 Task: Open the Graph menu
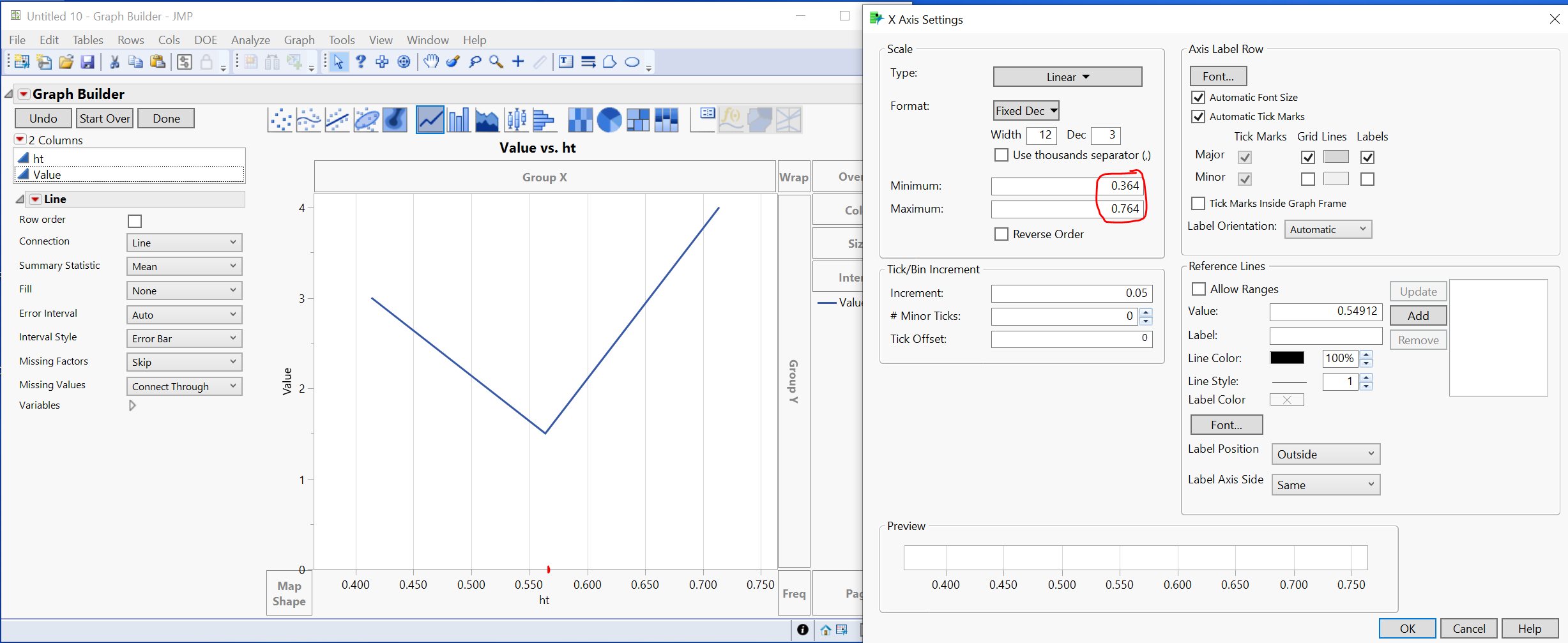(298, 40)
